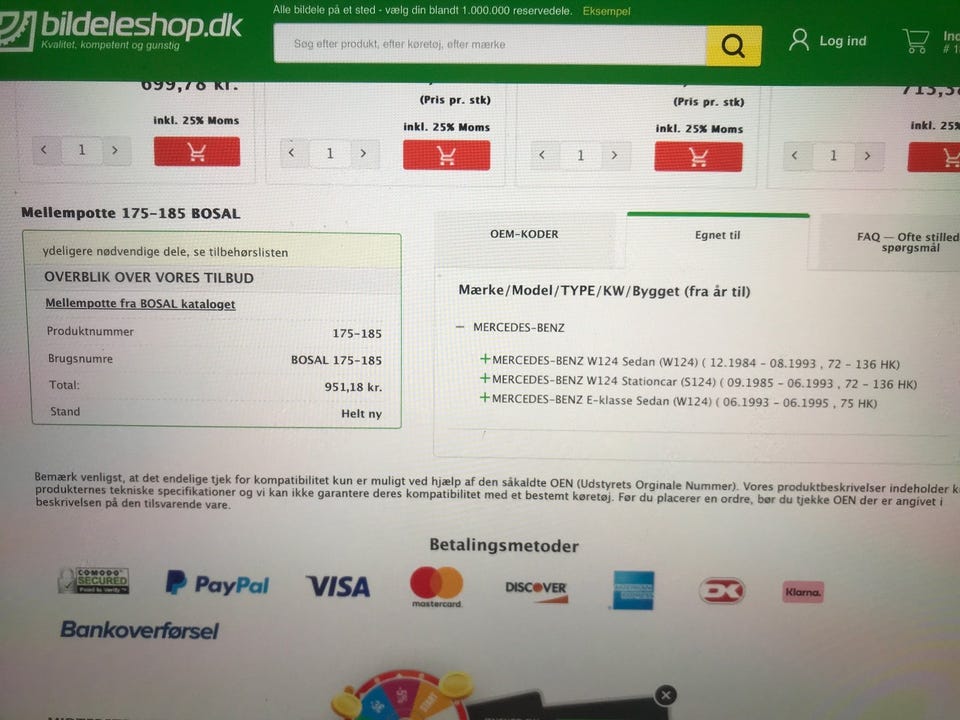Close the prize wheel popup
The width and height of the screenshot is (960, 720).
coord(666,695)
